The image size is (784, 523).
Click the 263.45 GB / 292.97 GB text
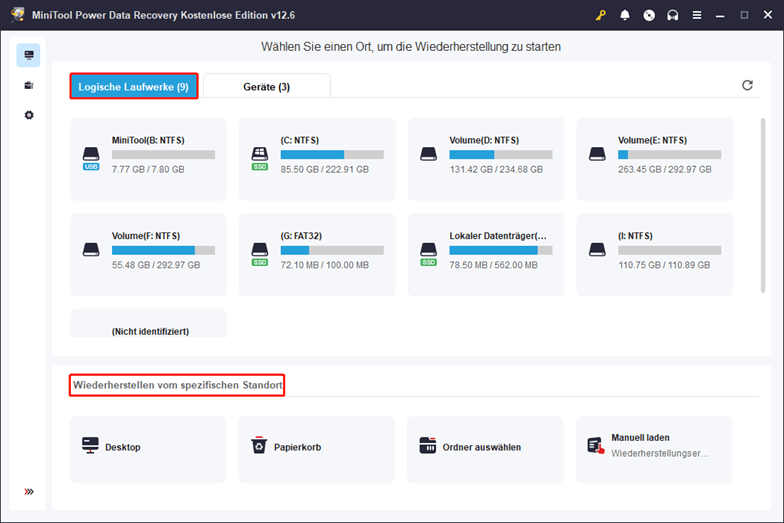[x=664, y=169]
